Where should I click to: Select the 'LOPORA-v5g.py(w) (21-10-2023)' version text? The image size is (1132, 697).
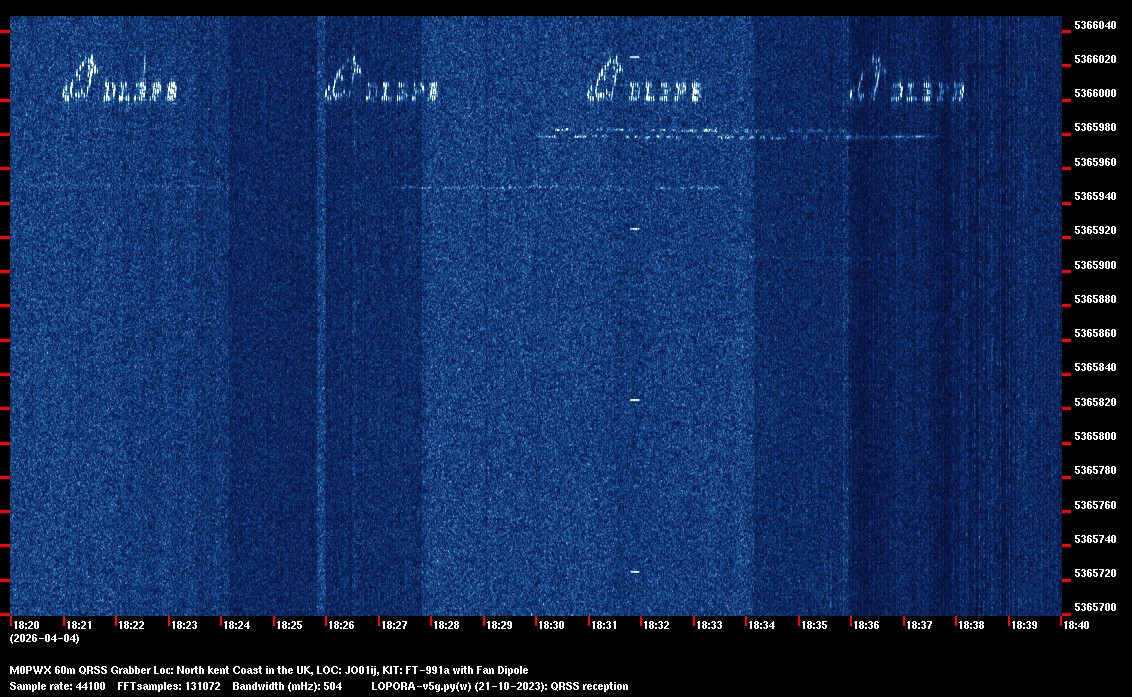[x=459, y=686]
